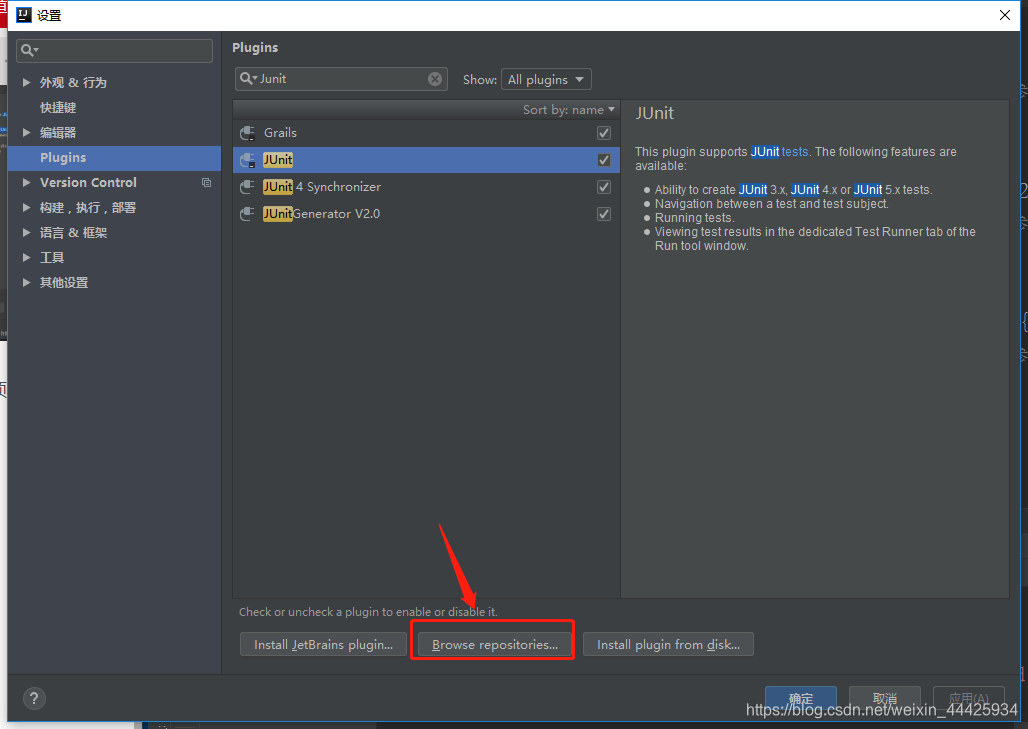Click Browse repositories... button
This screenshot has height=729, width=1028.
494,644
